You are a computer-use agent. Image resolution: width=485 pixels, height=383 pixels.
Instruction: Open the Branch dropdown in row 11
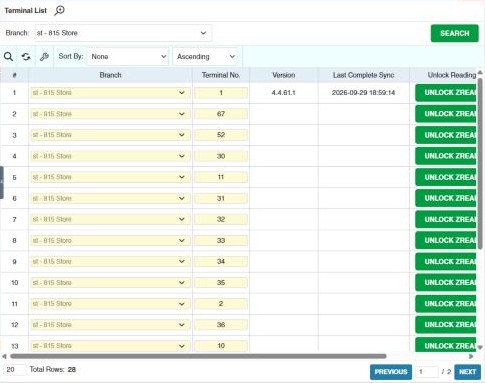pos(110,304)
